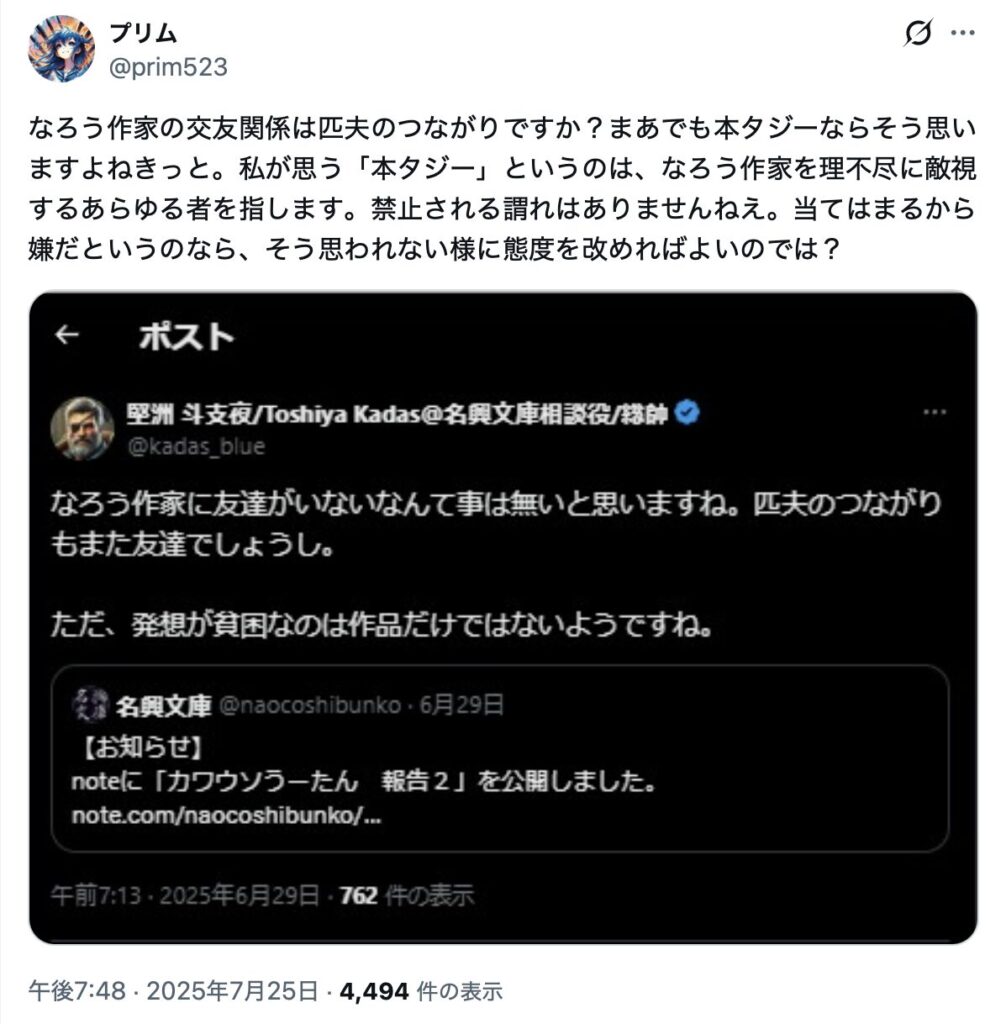Image resolution: width=1006 pixels, height=1024 pixels.
Task: Open the プリム display name link
Action: pos(143,32)
